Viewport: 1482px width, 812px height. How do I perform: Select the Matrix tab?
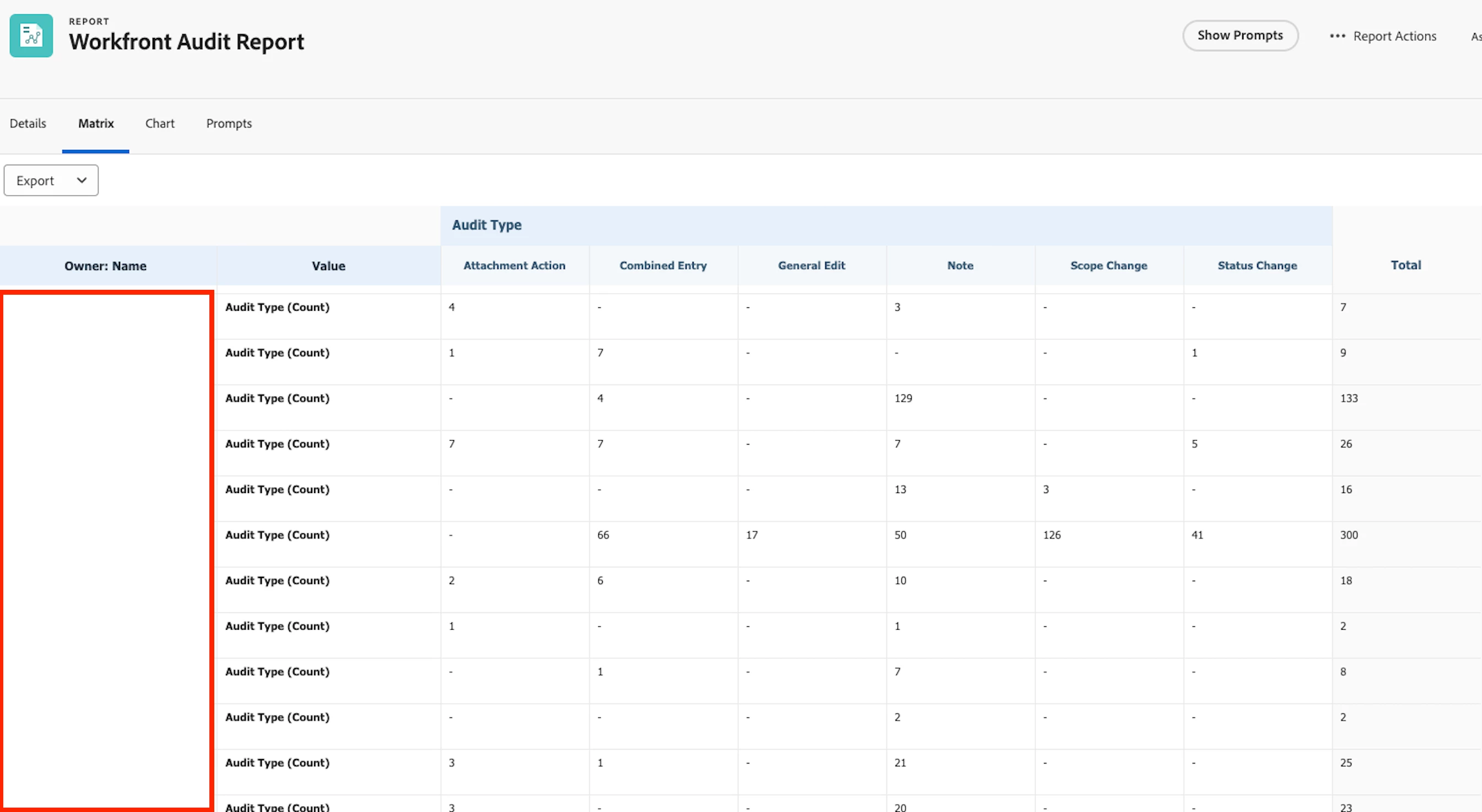click(95, 123)
